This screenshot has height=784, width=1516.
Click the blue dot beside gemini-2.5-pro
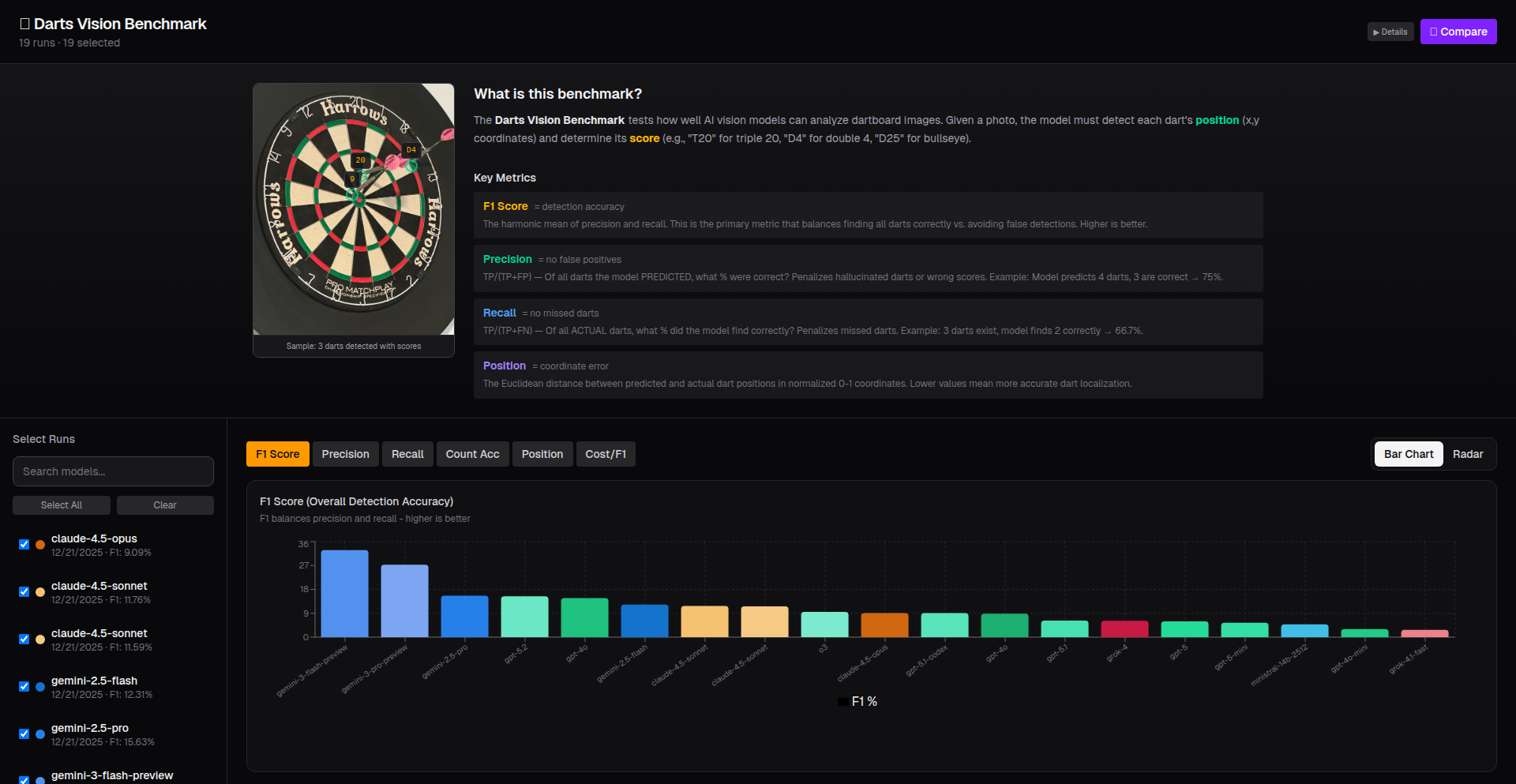[x=40, y=734]
